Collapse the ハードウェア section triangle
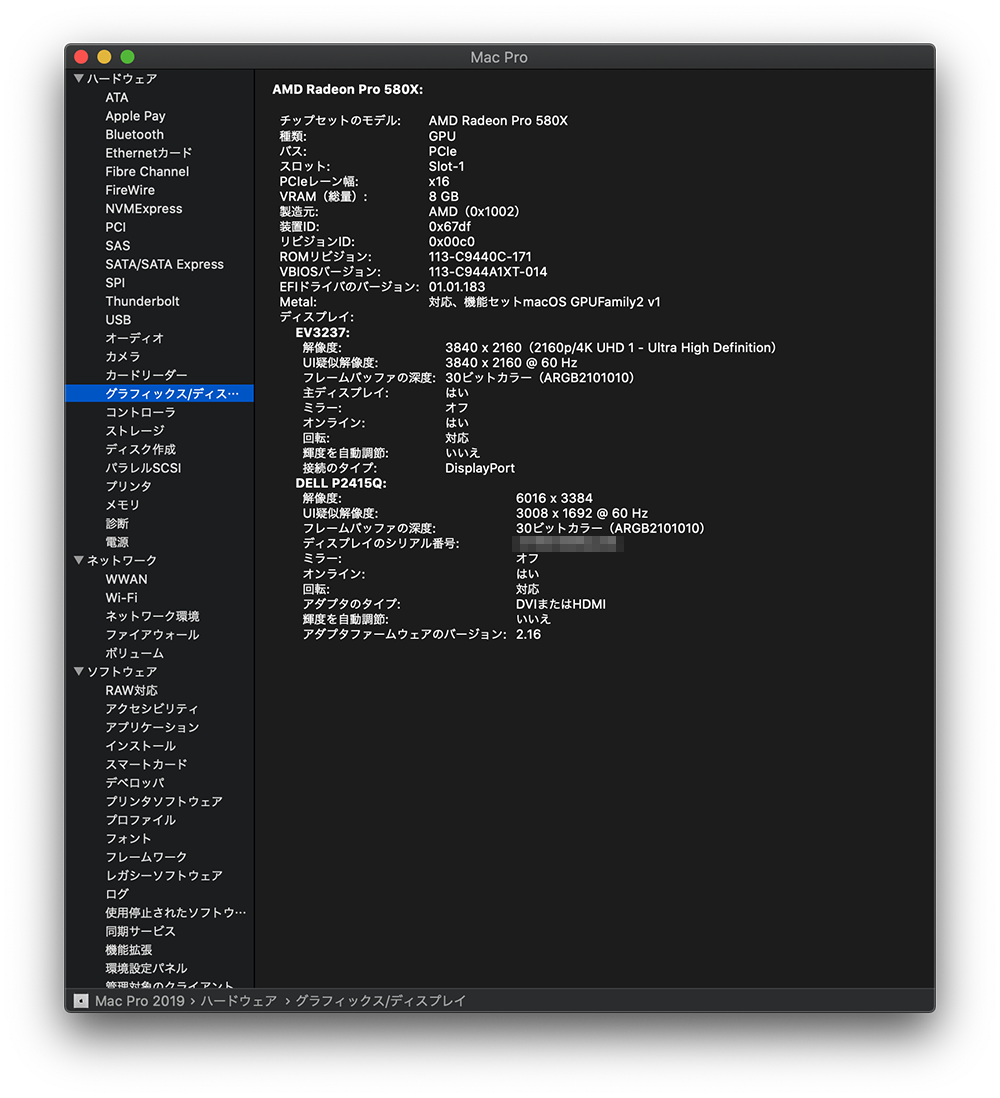This screenshot has height=1098, width=1000. [x=78, y=78]
